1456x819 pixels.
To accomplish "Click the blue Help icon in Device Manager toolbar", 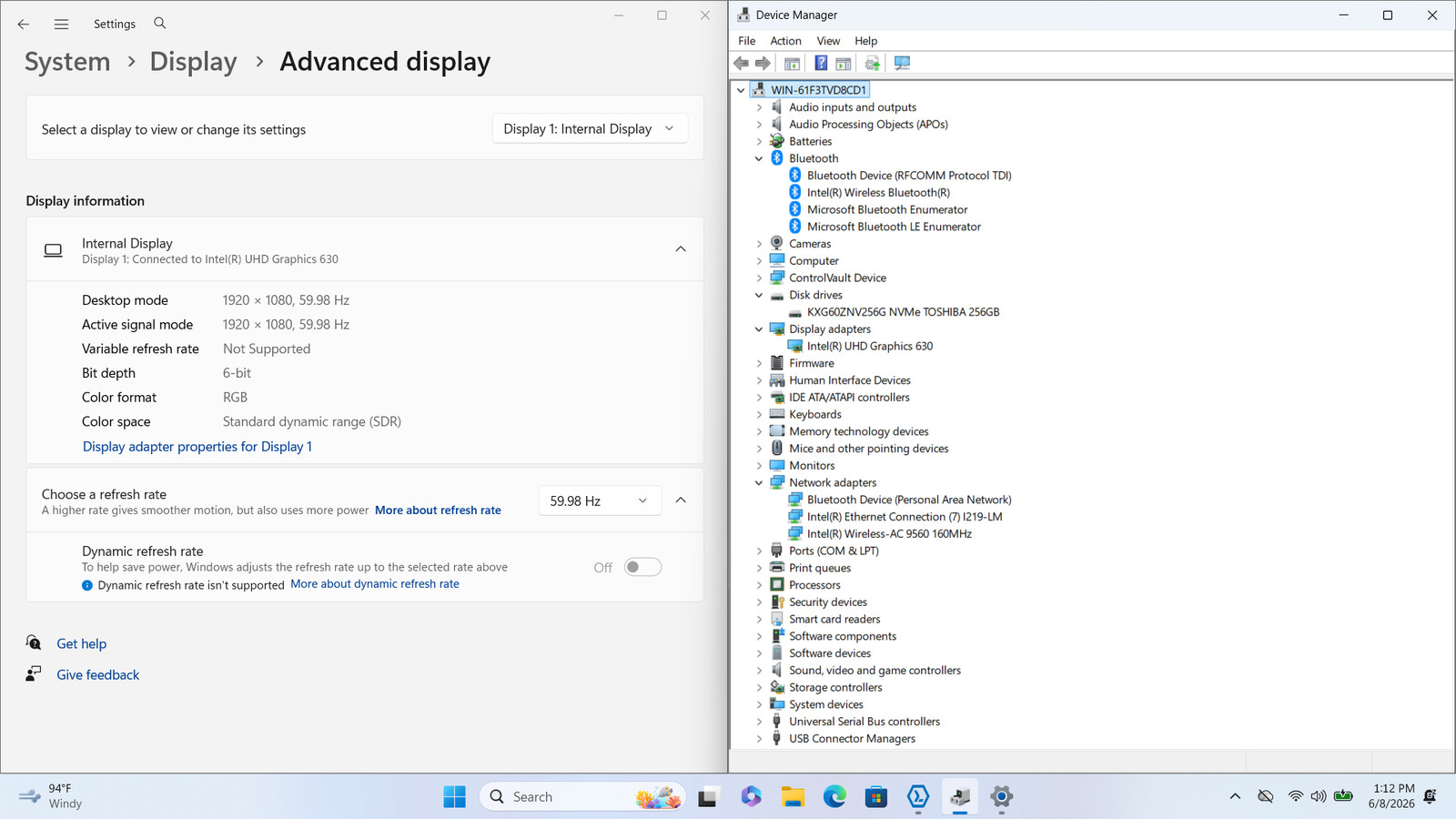I will [821, 63].
